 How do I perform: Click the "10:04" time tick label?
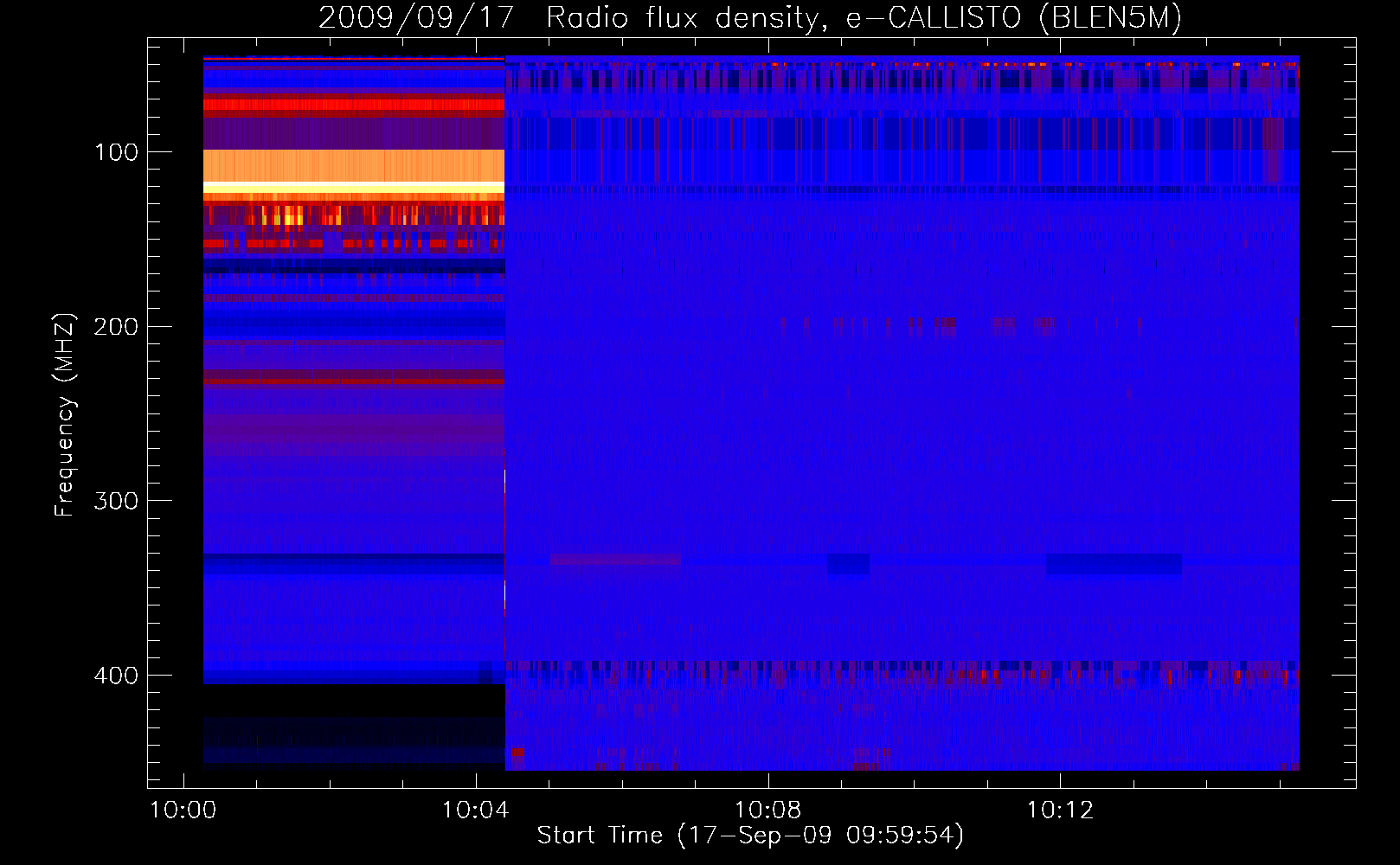pos(475,811)
